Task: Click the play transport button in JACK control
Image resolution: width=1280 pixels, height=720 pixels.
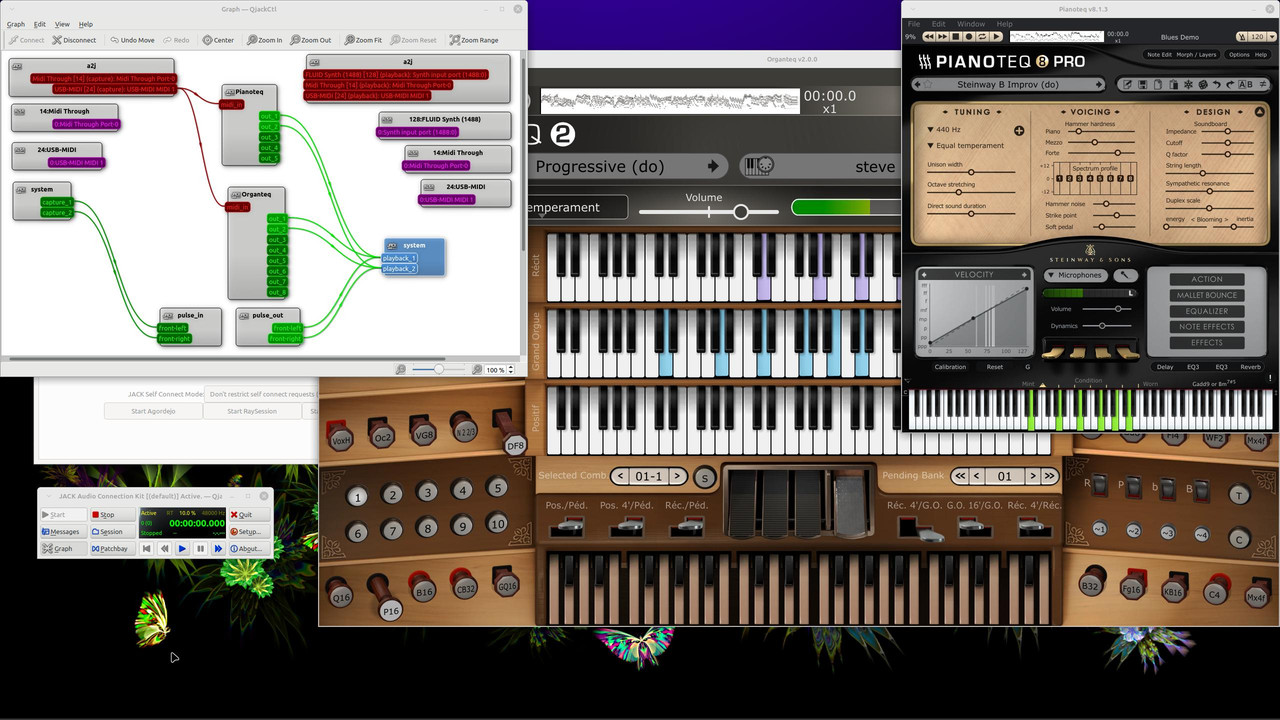Action: tap(182, 549)
